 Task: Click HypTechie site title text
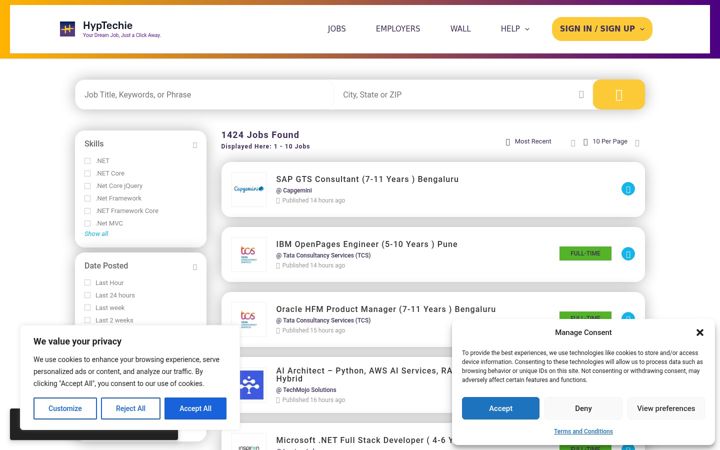[x=107, y=26]
